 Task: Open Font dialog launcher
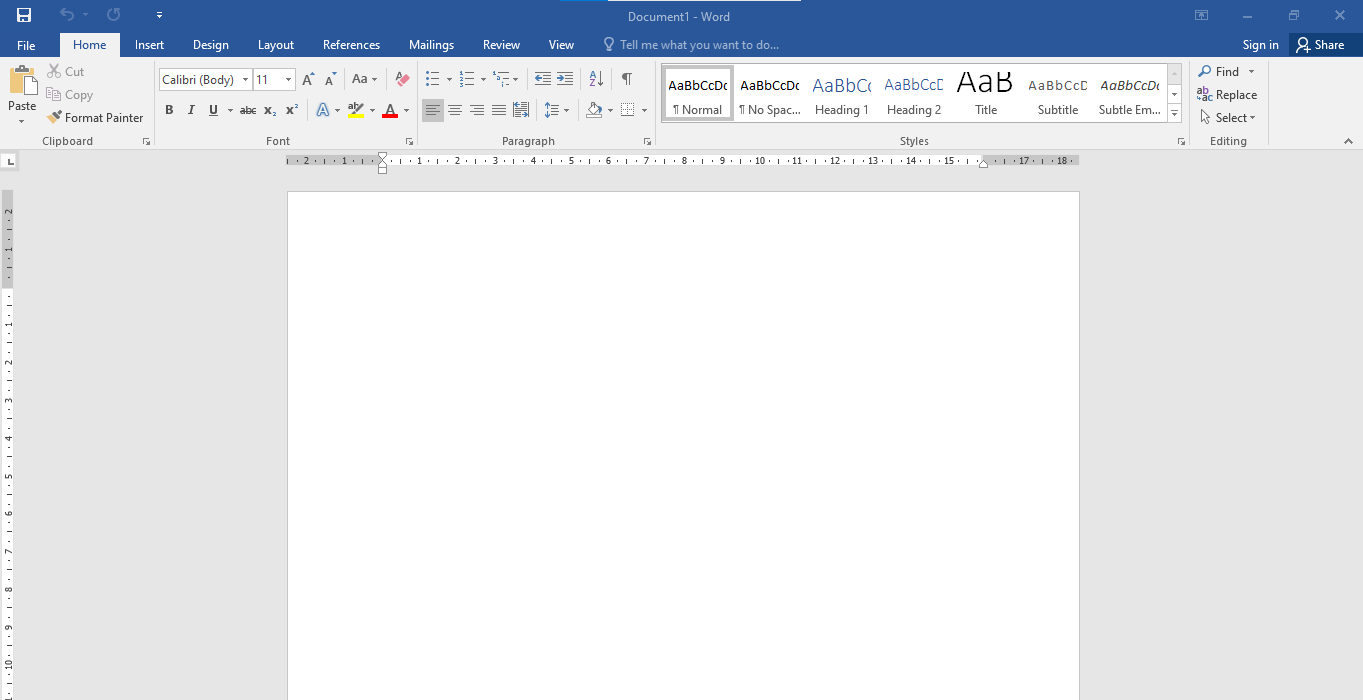pos(409,142)
